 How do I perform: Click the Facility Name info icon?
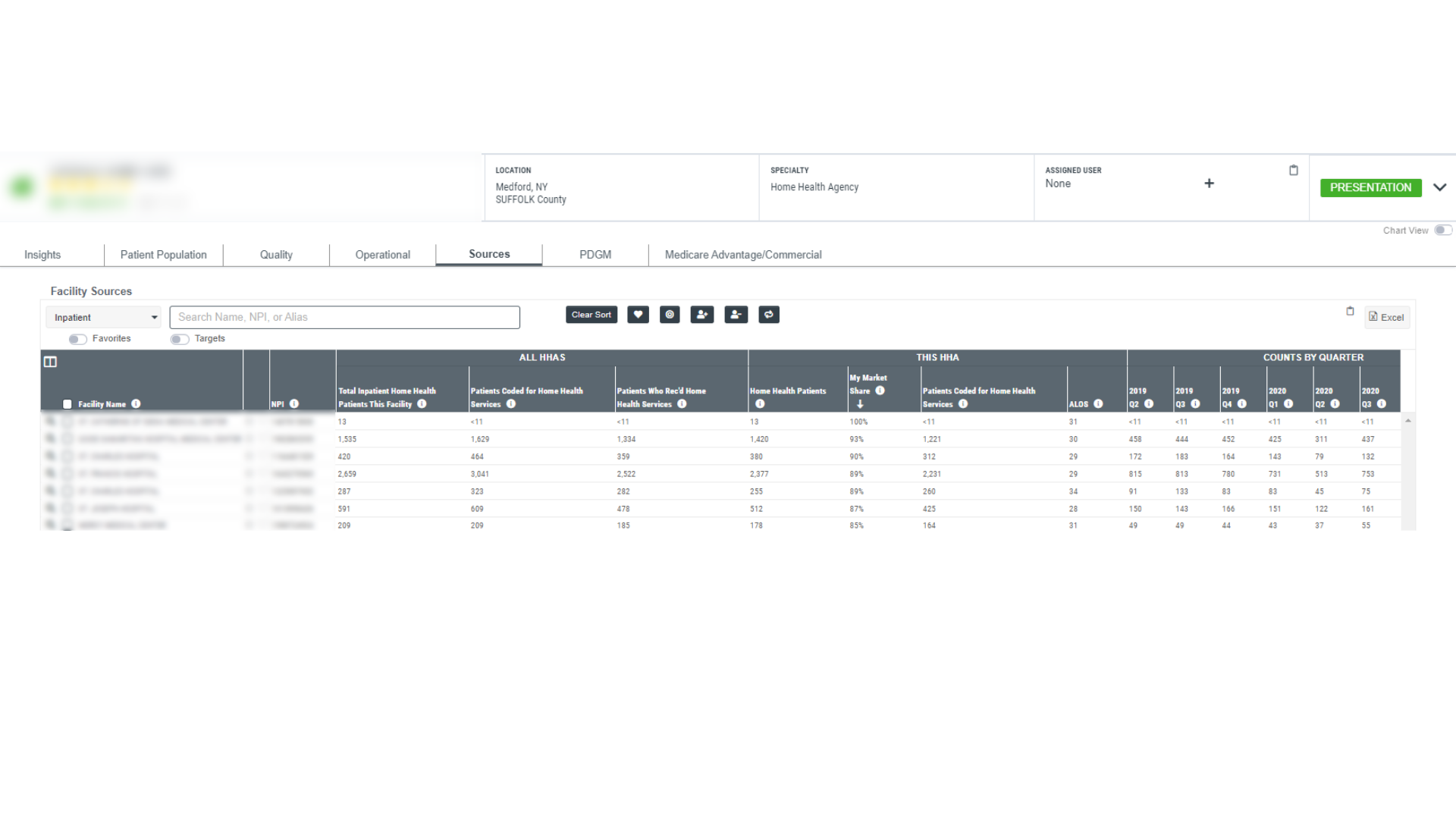coord(136,404)
